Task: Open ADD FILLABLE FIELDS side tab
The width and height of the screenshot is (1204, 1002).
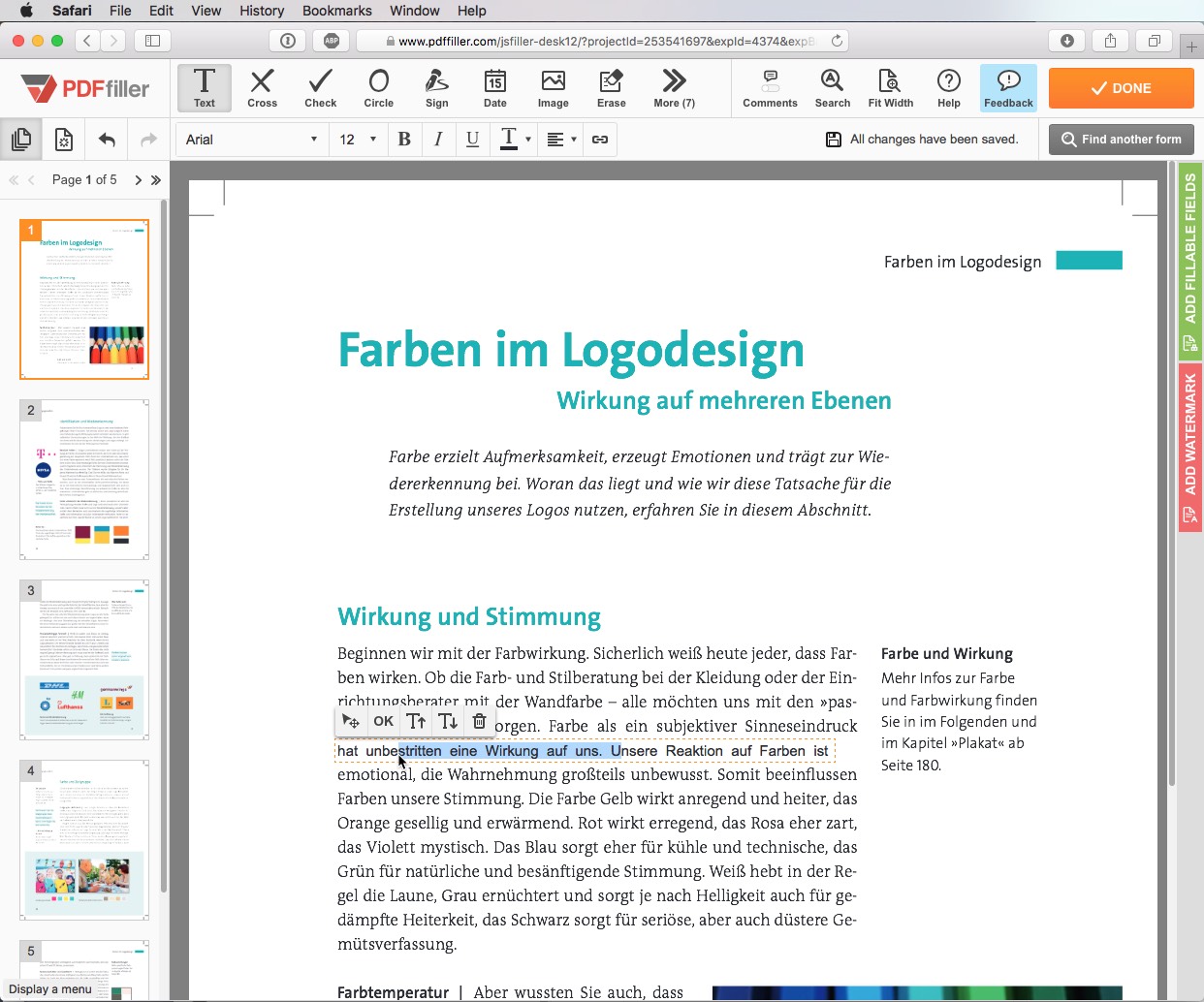Action: pyautogui.click(x=1190, y=261)
